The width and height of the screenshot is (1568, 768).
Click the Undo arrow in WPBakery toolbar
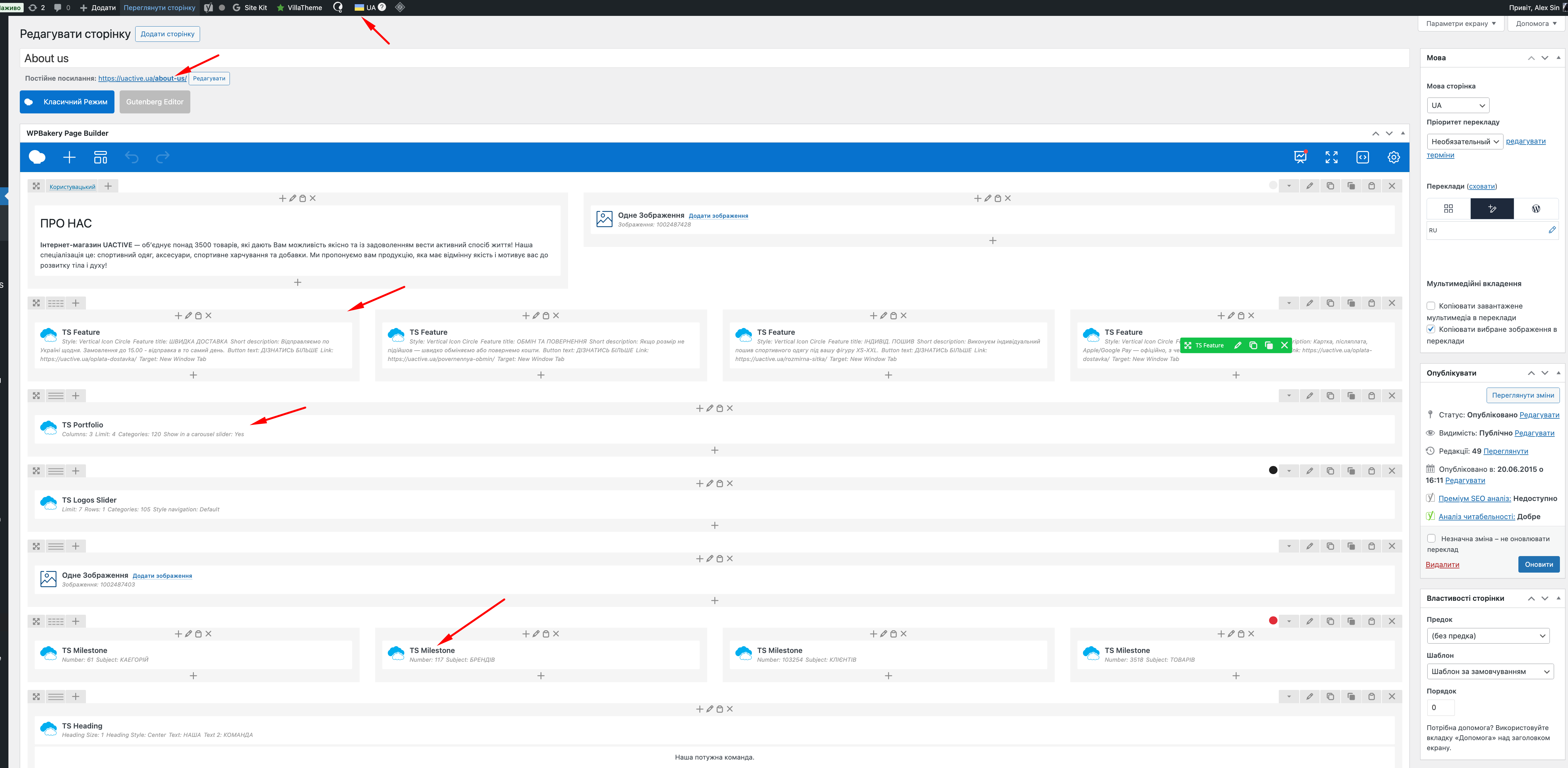132,157
